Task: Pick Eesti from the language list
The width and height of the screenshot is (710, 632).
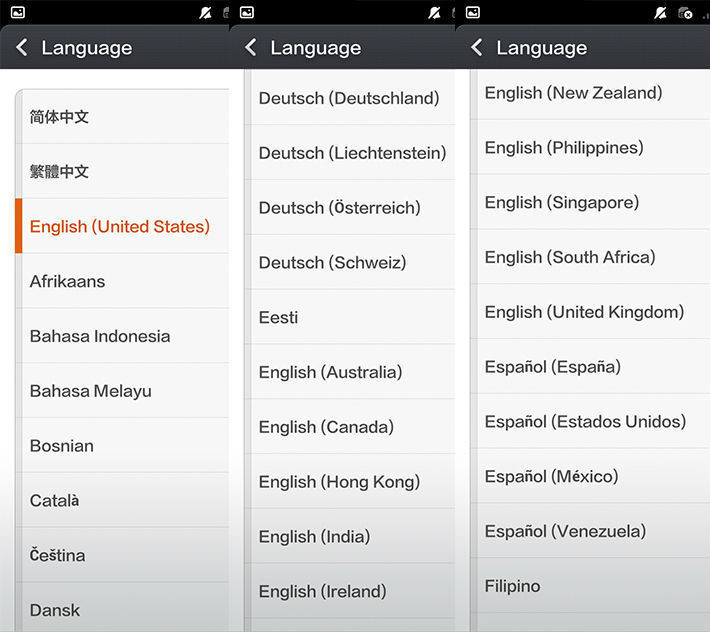Action: click(x=279, y=317)
